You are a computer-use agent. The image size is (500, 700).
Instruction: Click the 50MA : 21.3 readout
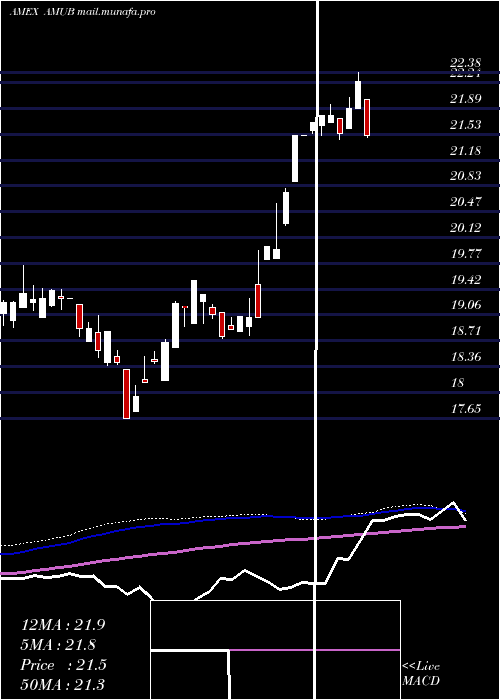pos(62,684)
